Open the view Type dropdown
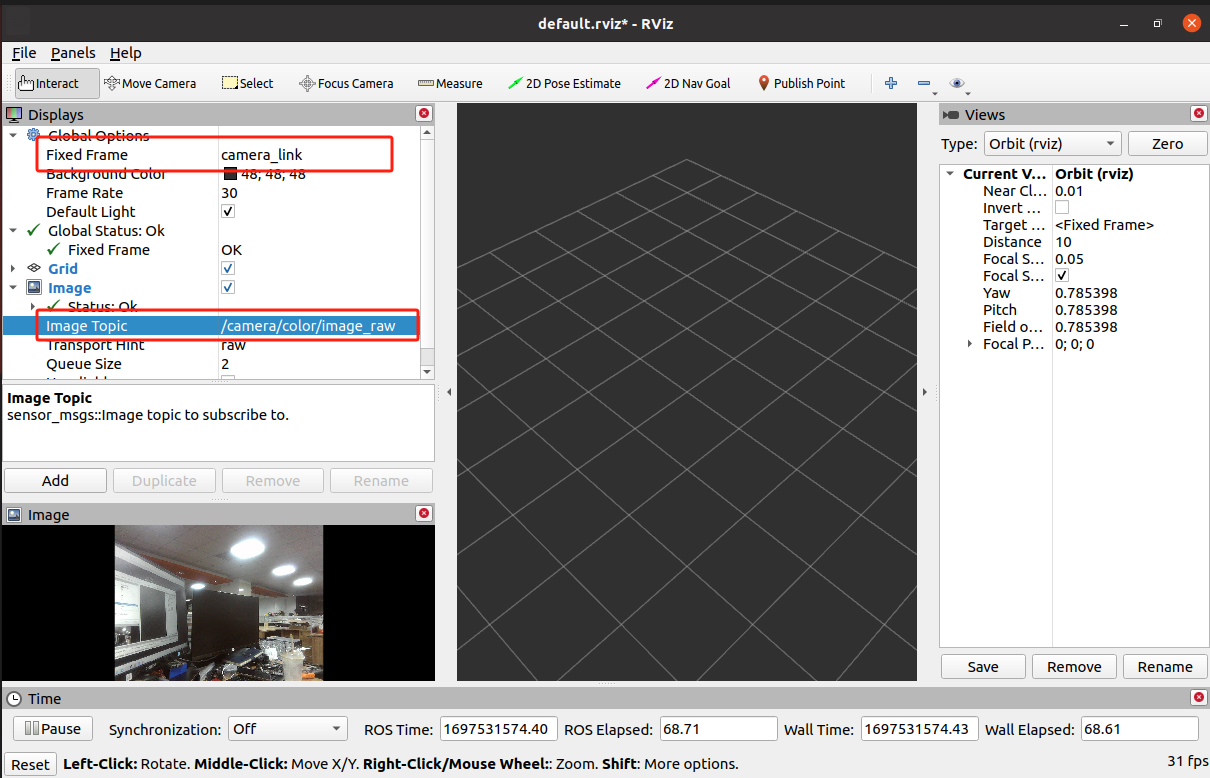Viewport: 1210px width, 778px height. 1052,143
